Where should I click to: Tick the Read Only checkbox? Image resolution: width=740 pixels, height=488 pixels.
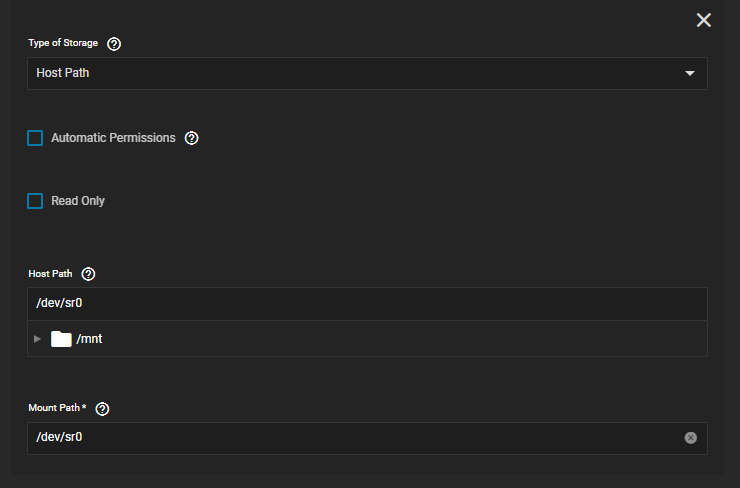35,201
